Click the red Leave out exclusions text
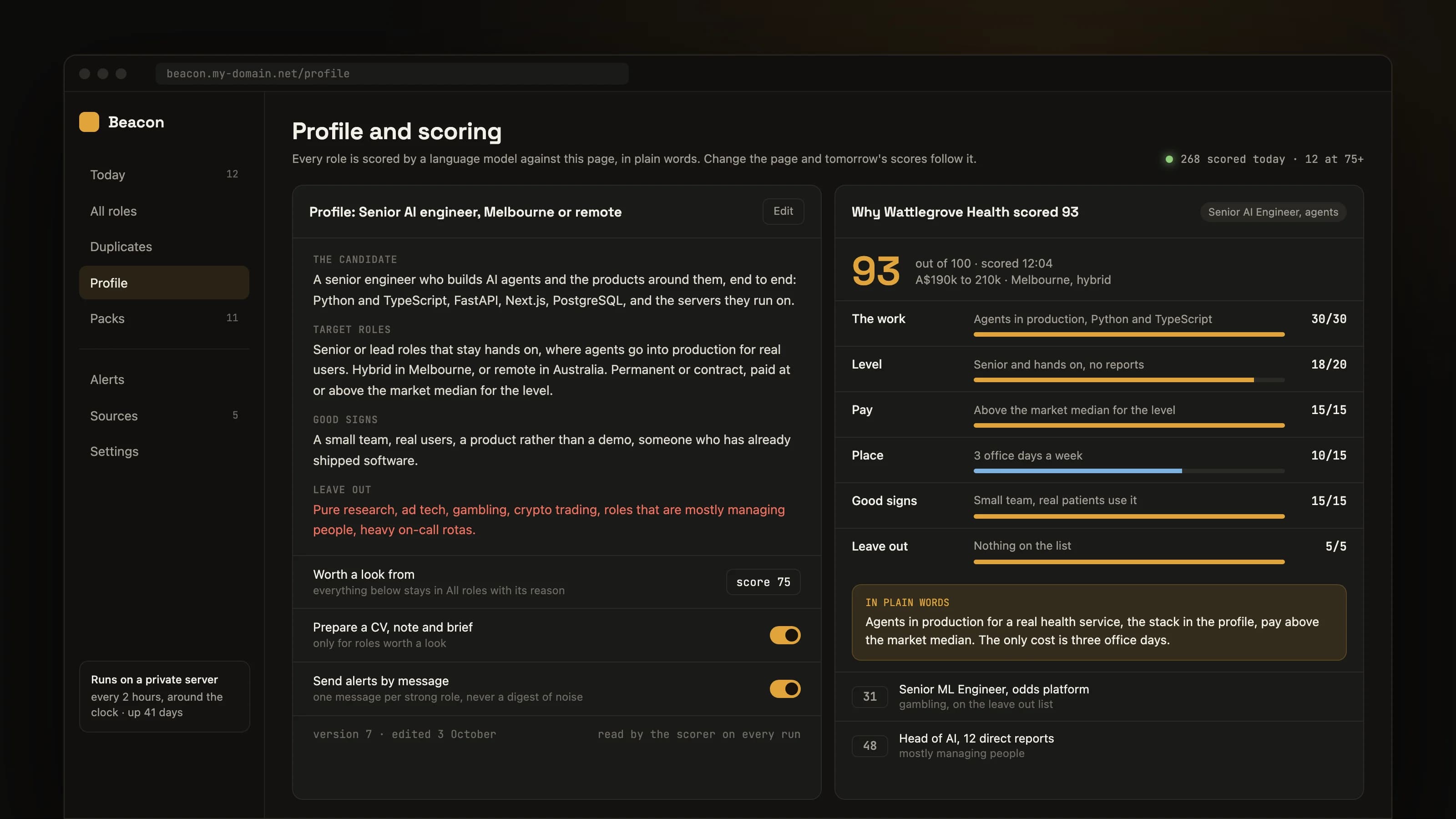The width and height of the screenshot is (1456, 819). 548,520
